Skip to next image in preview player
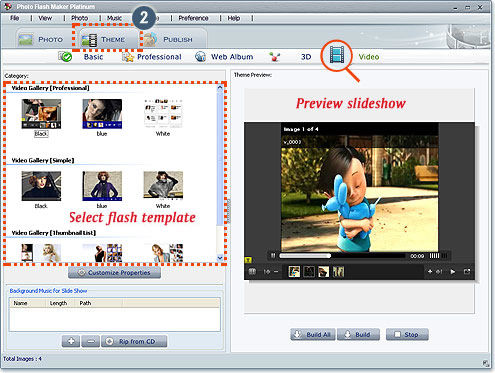The height and width of the screenshot is (373, 495). (439, 272)
